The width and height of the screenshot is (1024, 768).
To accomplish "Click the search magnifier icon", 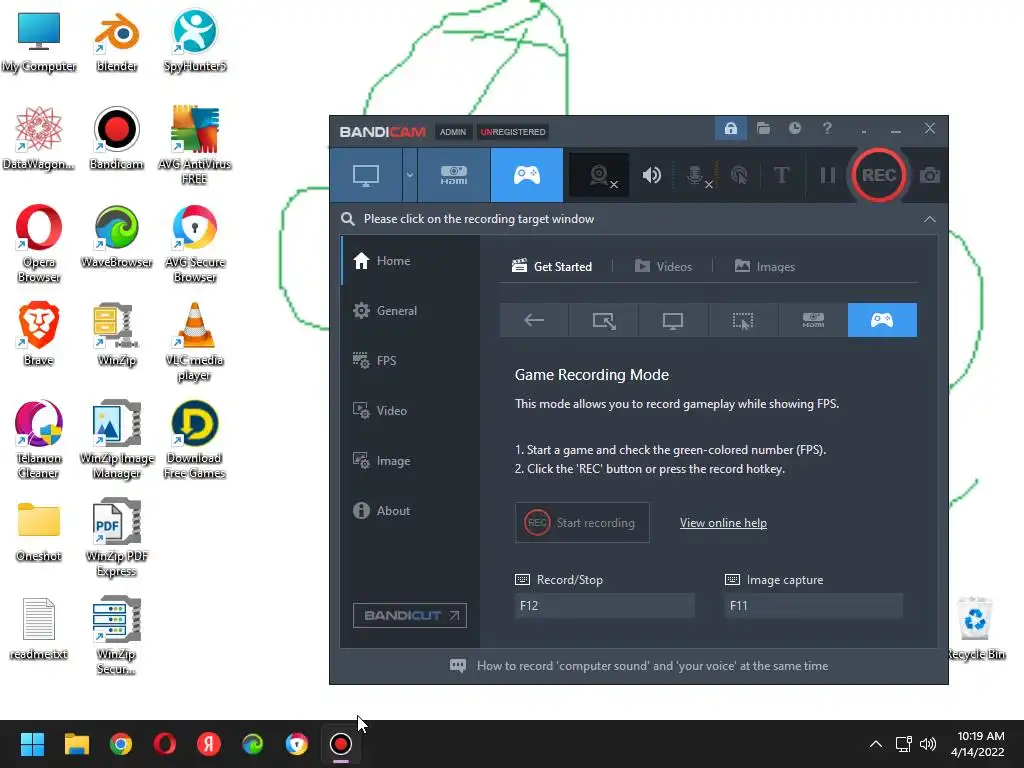I will [348, 219].
